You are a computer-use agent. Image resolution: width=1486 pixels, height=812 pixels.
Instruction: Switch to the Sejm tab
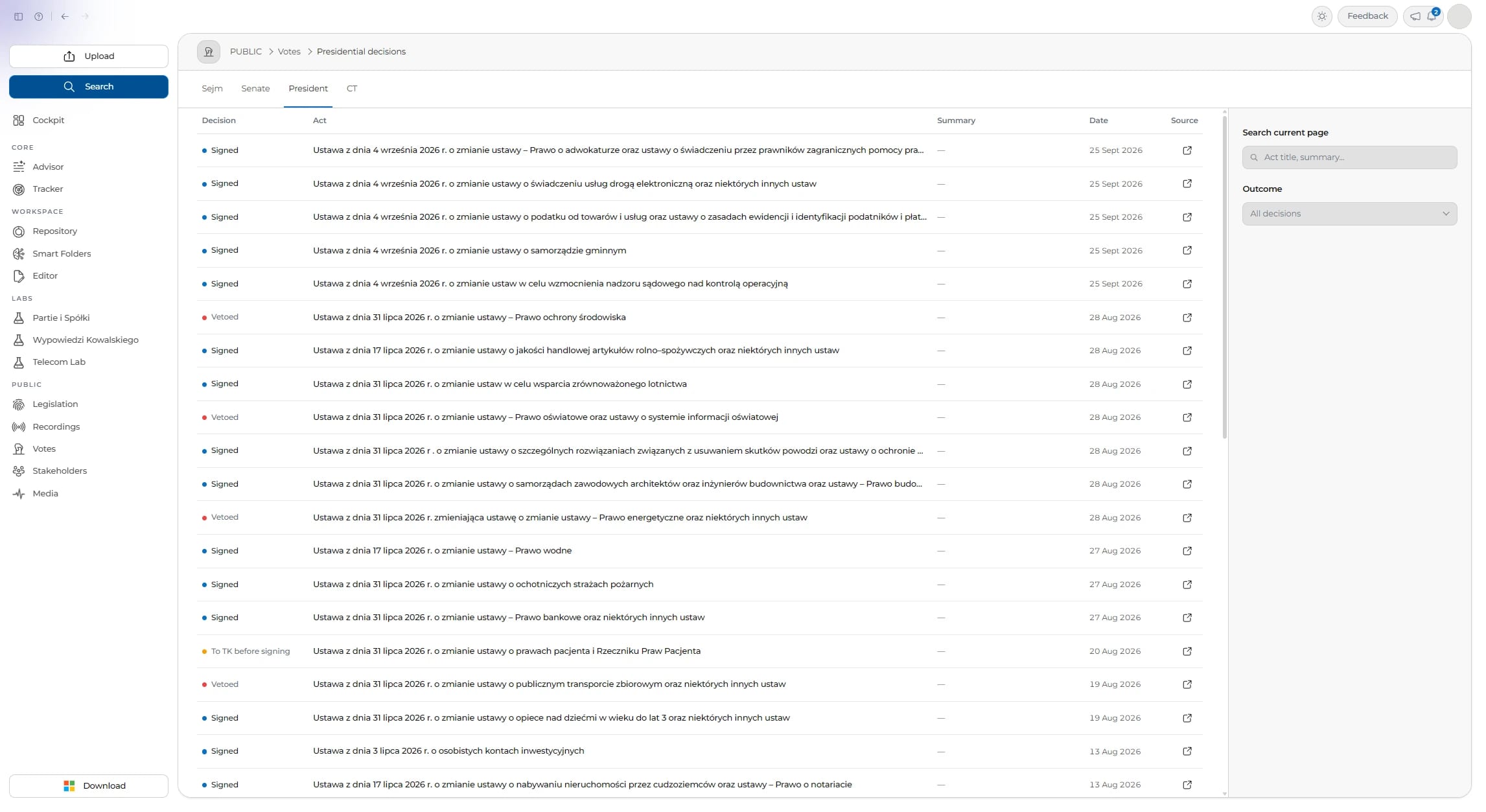(x=212, y=89)
